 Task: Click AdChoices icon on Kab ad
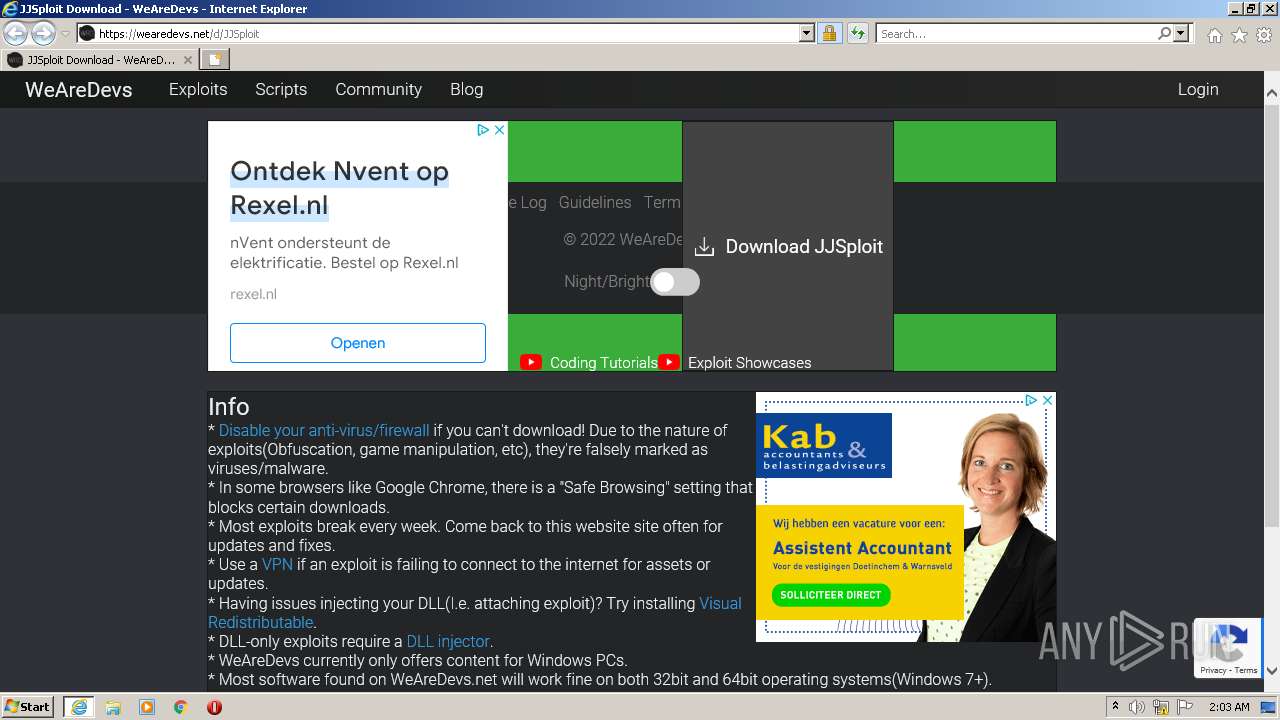click(1031, 400)
